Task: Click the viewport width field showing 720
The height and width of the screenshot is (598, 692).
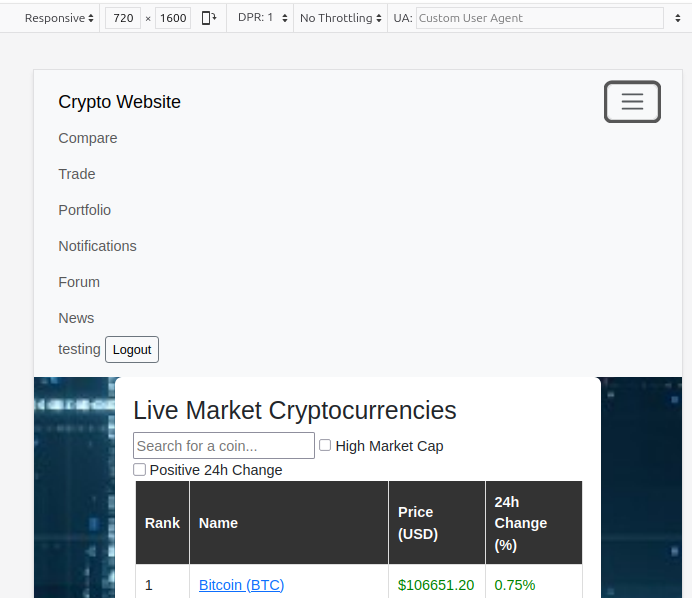Action: pos(123,18)
